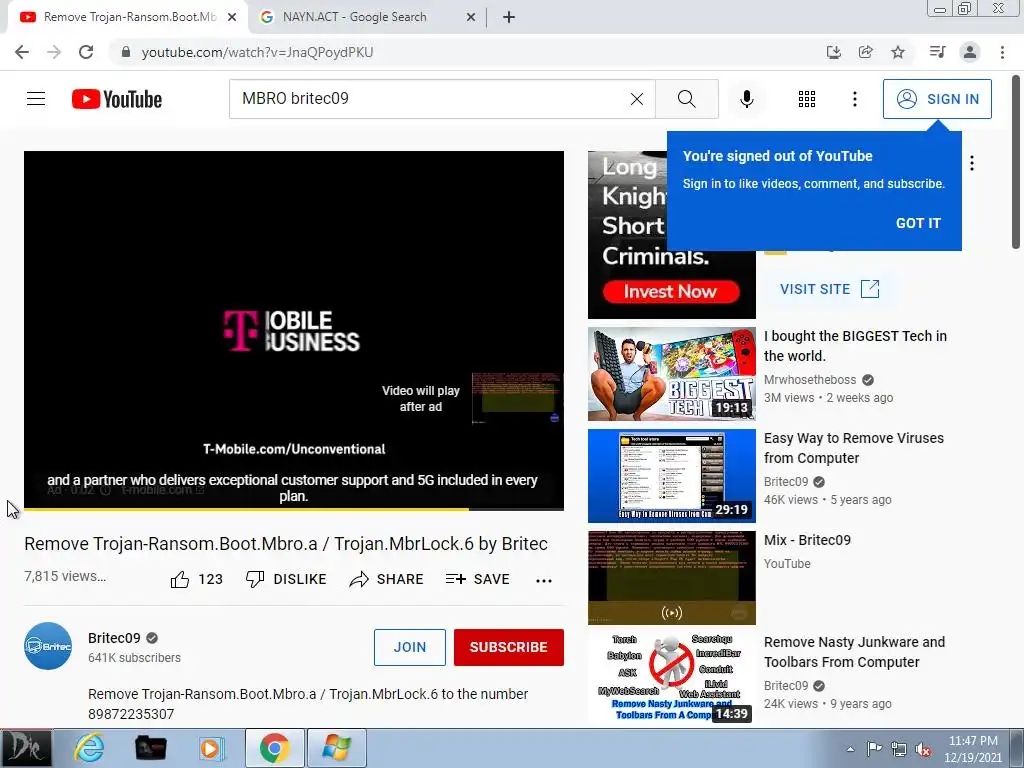This screenshot has width=1024, height=768.
Task: Launch Internet Explorer from the taskbar
Action: (89, 748)
